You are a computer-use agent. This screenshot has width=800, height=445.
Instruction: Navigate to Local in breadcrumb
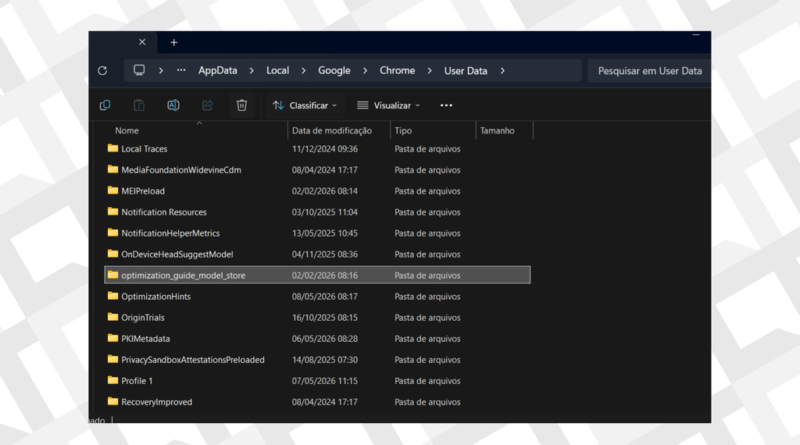pos(278,70)
